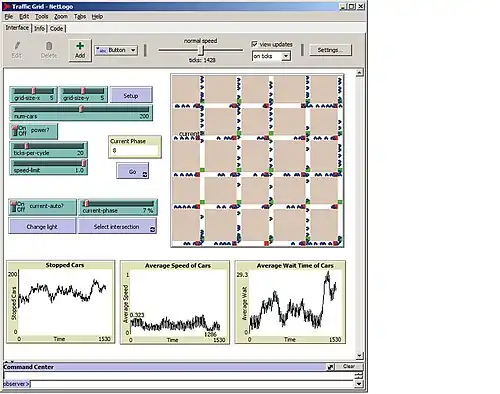Viewport: 500px width, 394px height.
Task: Click the speed-limit slider
Action: tap(49, 167)
